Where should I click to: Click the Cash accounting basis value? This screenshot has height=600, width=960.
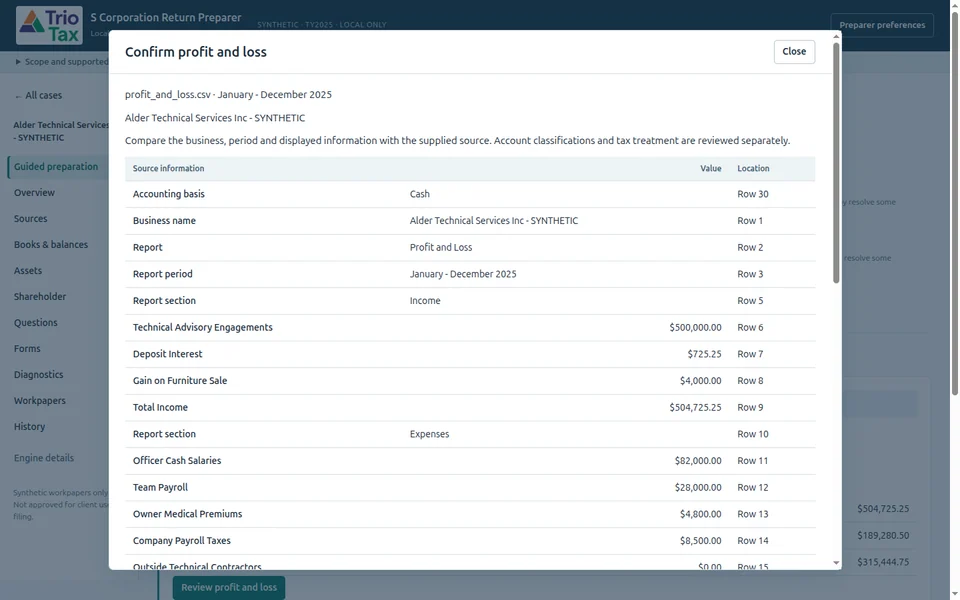(419, 194)
